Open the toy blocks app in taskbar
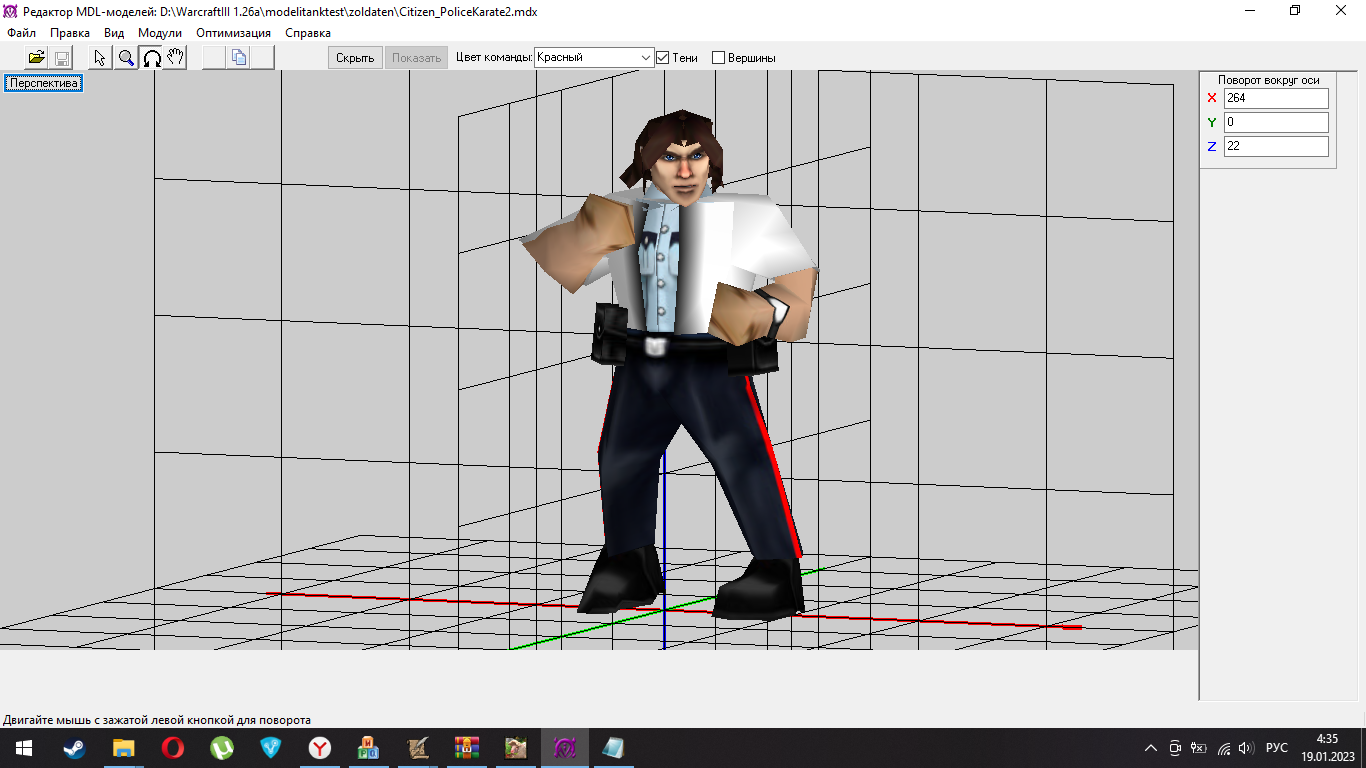This screenshot has width=1366, height=768. click(x=368, y=748)
